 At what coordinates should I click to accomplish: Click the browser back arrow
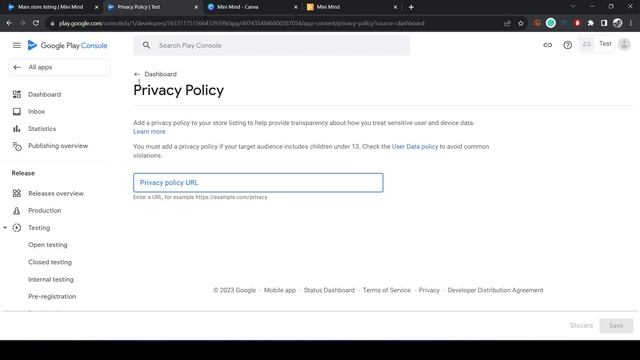pyautogui.click(x=9, y=23)
